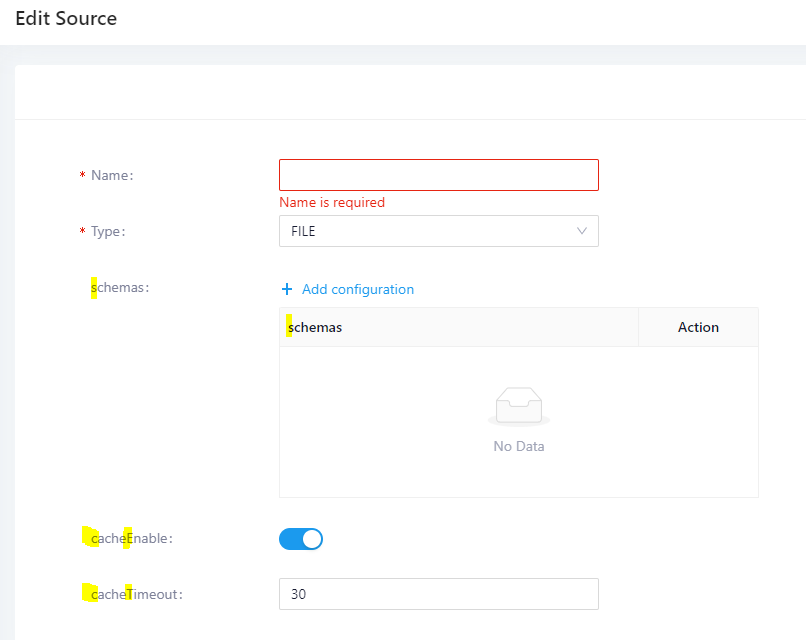Click the plus icon beside Add configuration
The width and height of the screenshot is (806, 640).
coord(287,289)
